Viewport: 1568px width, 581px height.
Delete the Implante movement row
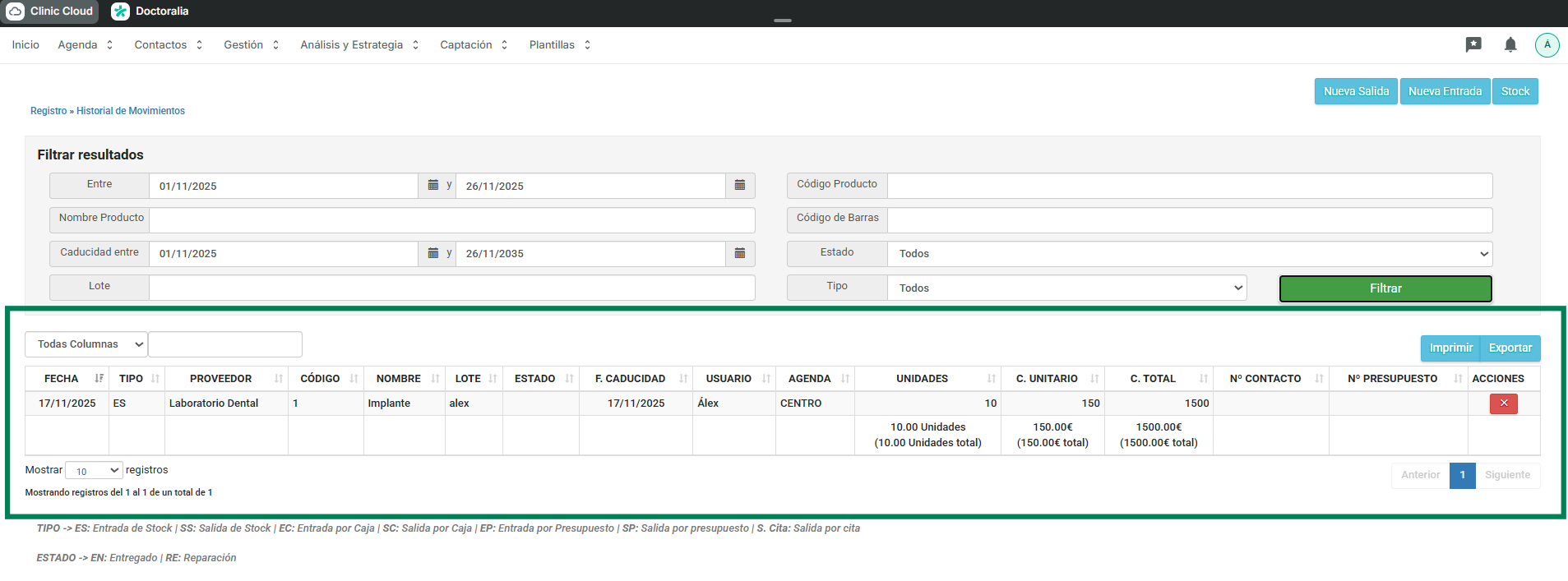click(1503, 403)
